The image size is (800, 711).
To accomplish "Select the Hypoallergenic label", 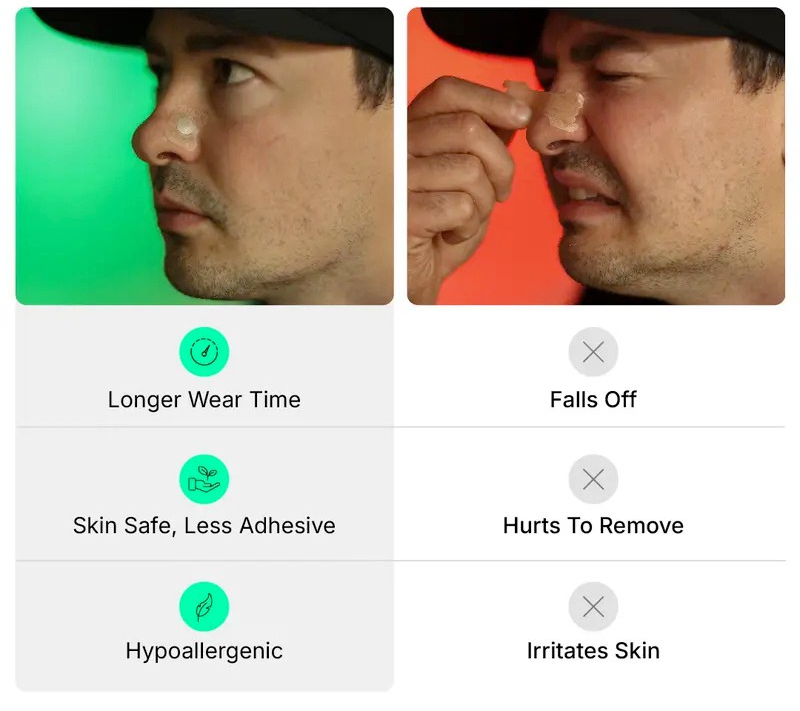I will pos(204,652).
